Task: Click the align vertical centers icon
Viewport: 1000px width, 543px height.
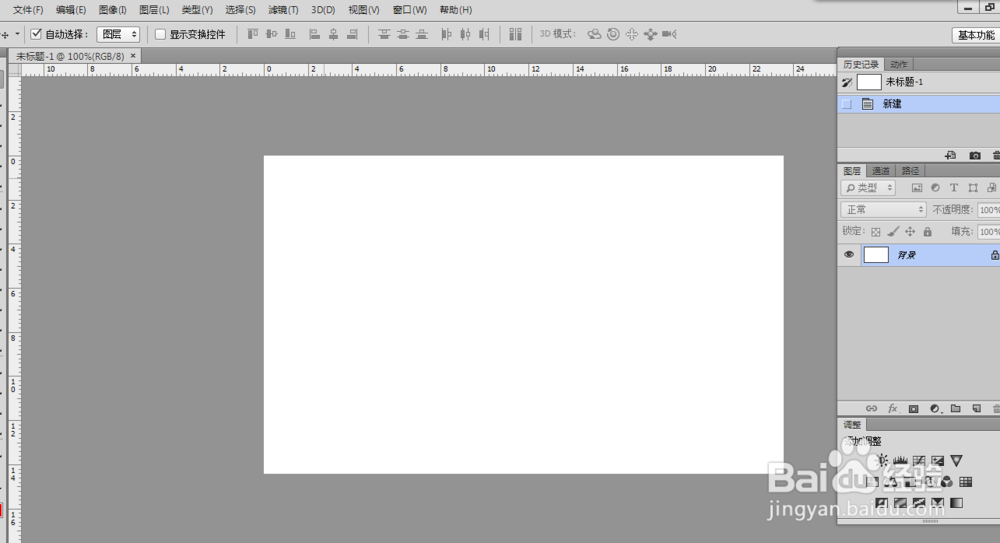Action: (272, 34)
